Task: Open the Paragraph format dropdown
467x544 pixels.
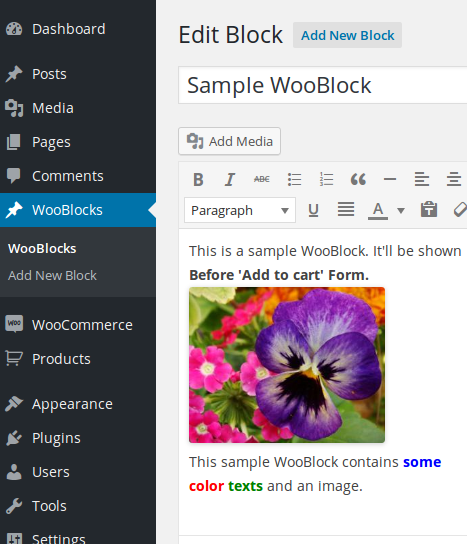Action: [x=240, y=210]
